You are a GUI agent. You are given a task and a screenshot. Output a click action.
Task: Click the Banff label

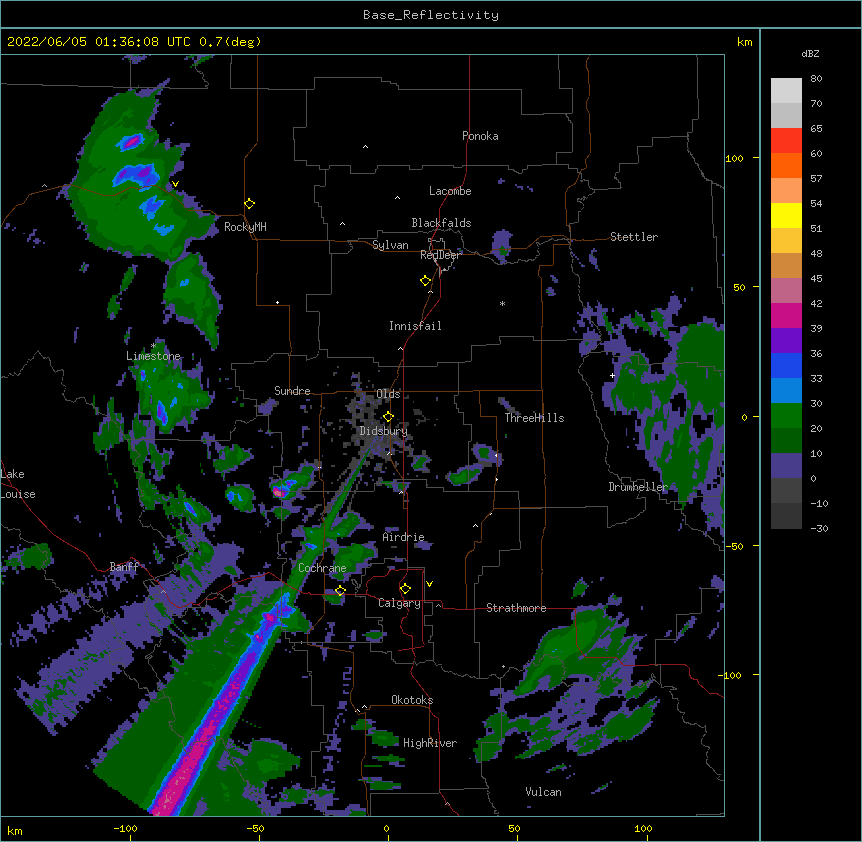click(124, 567)
